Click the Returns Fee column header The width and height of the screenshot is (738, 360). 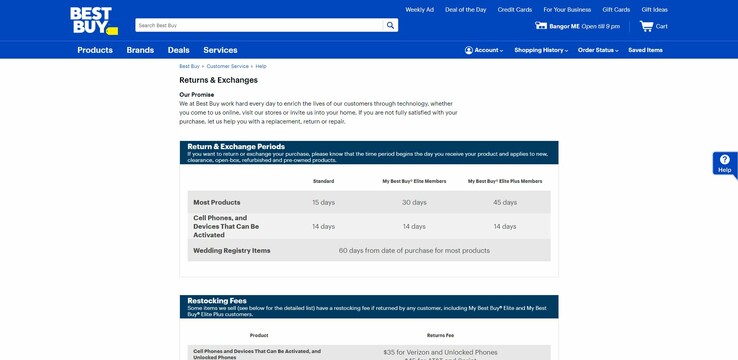click(441, 336)
